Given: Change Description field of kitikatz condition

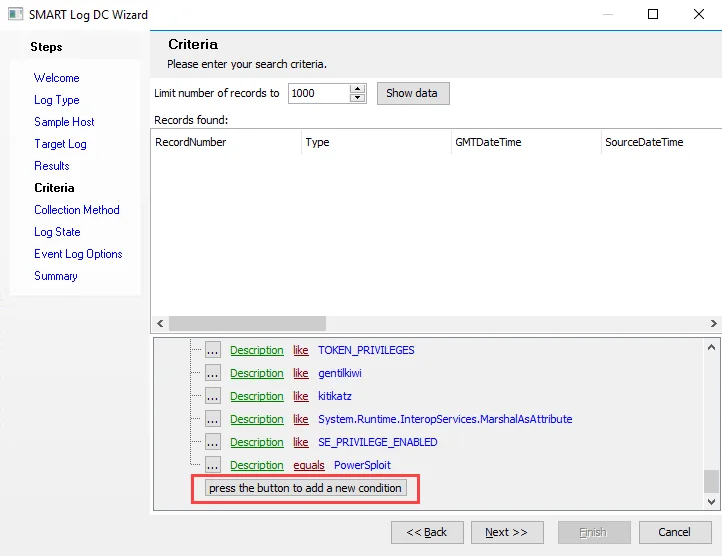Looking at the screenshot, I should click(257, 396).
